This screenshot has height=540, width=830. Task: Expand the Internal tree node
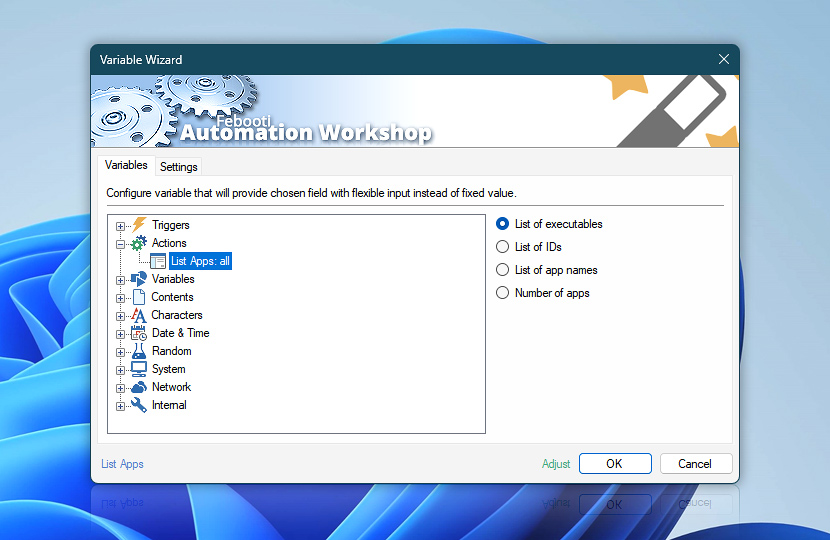pyautogui.click(x=121, y=406)
